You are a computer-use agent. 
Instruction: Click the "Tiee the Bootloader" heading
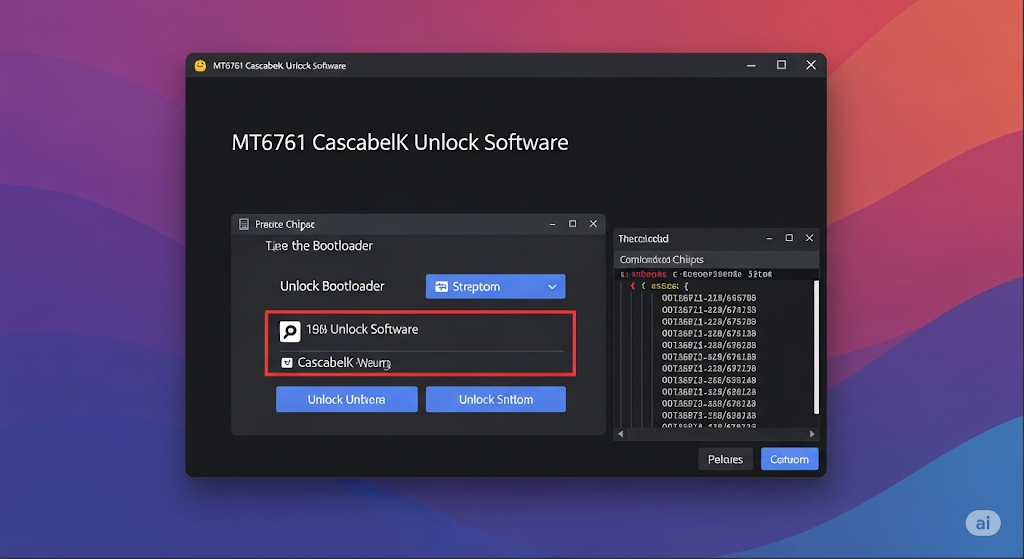(x=319, y=246)
